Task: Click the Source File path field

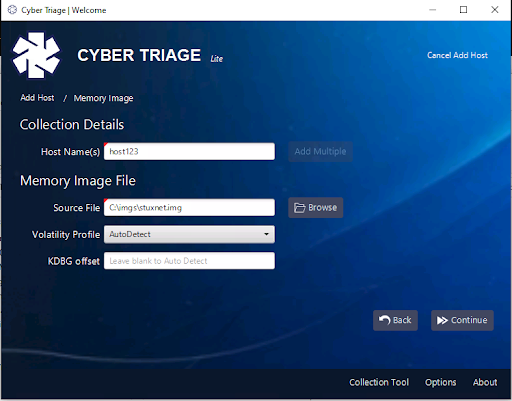Action: [189, 208]
